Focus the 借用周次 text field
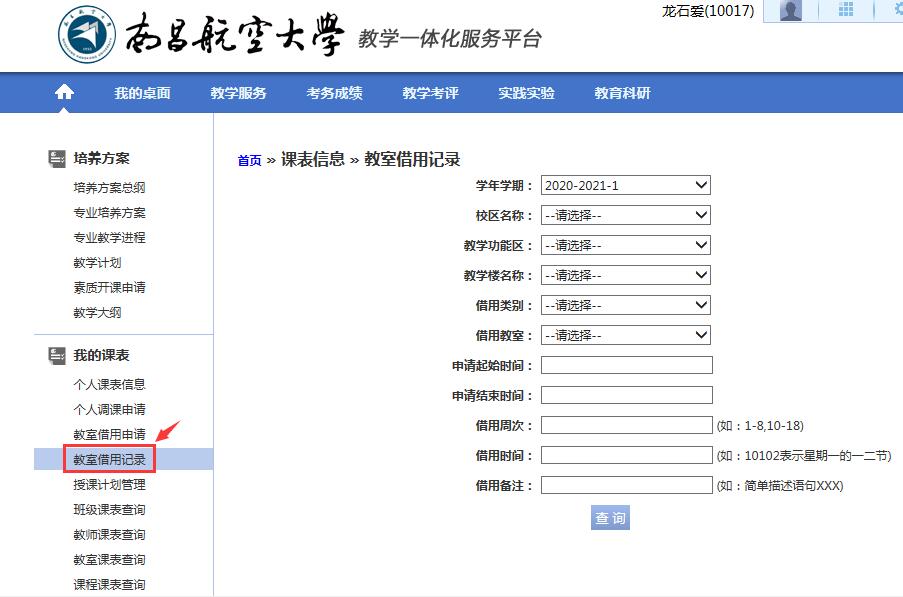Screen dimensions: 903x597 pyautogui.click(x=626, y=425)
